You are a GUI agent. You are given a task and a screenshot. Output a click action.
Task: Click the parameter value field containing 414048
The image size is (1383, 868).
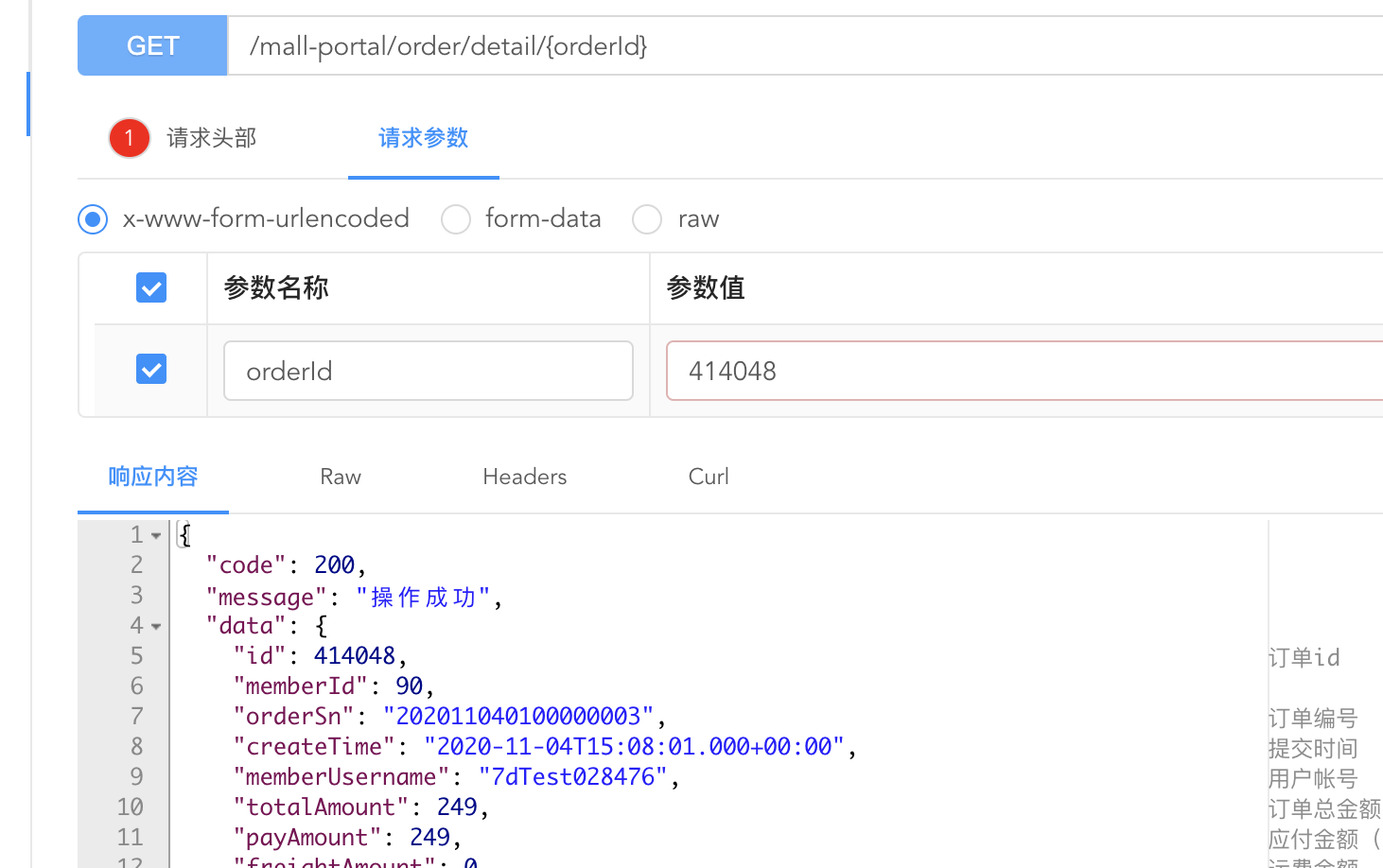pyautogui.click(x=1024, y=371)
